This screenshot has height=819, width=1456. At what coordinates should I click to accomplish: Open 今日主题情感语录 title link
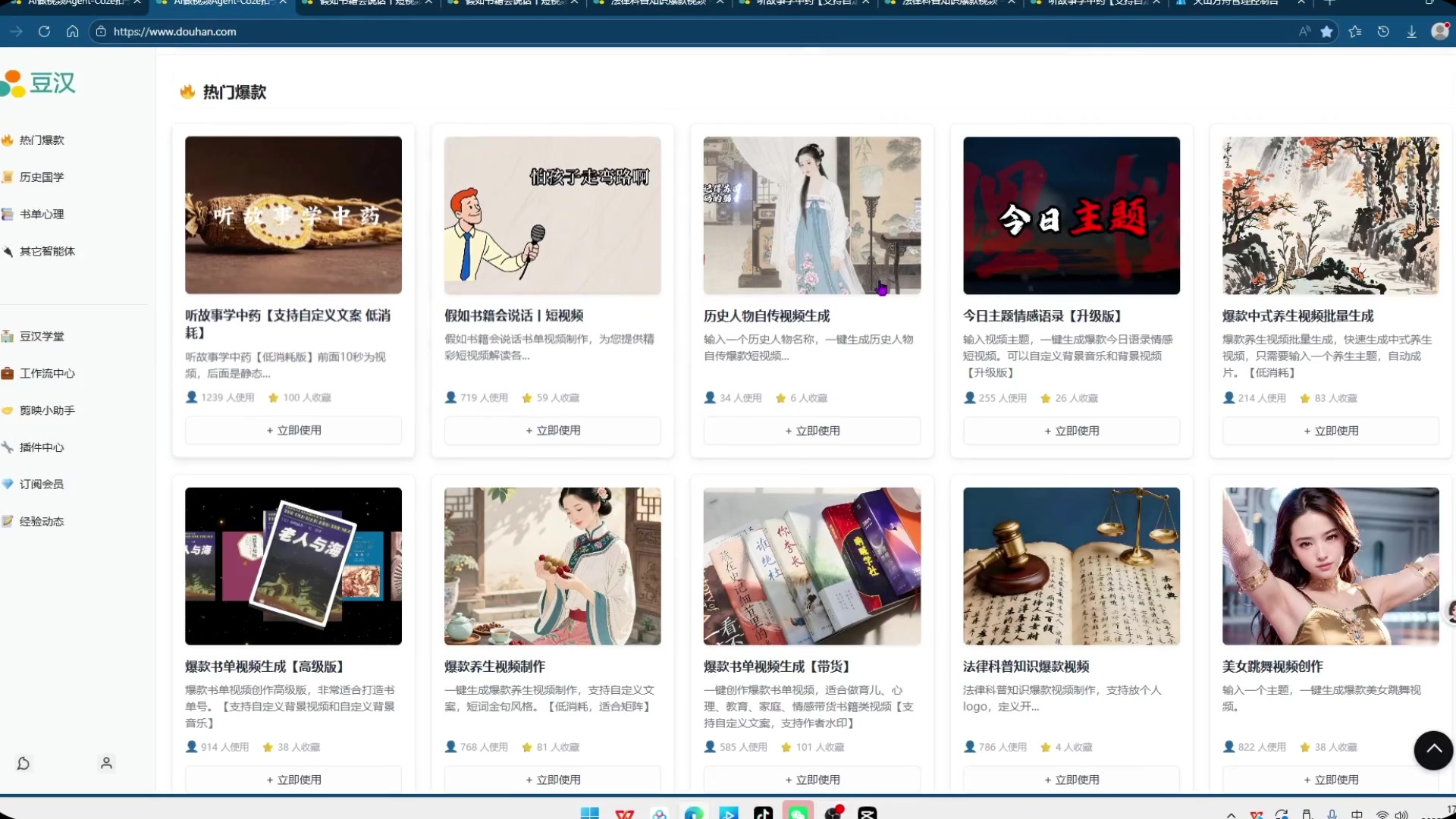1042,316
